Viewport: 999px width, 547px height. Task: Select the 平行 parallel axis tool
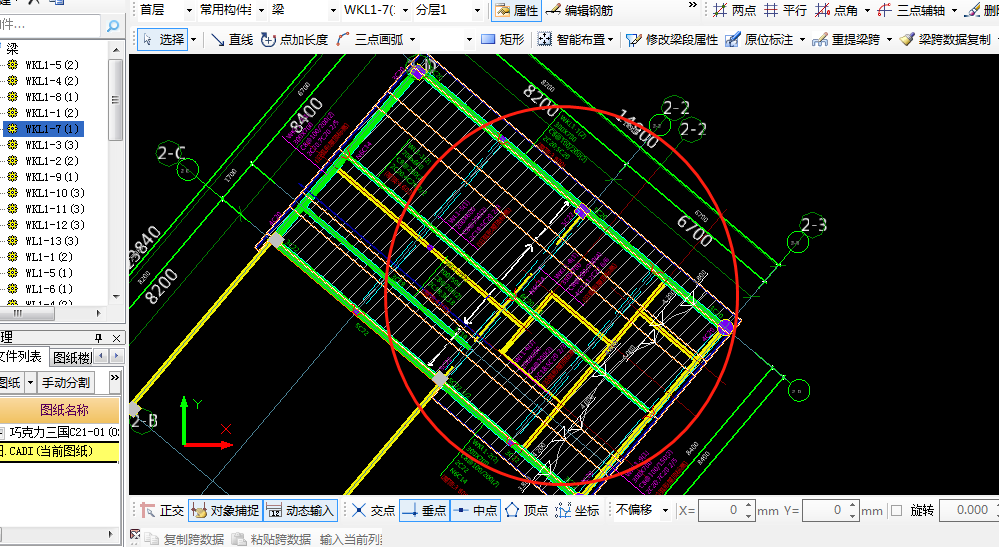(x=785, y=10)
